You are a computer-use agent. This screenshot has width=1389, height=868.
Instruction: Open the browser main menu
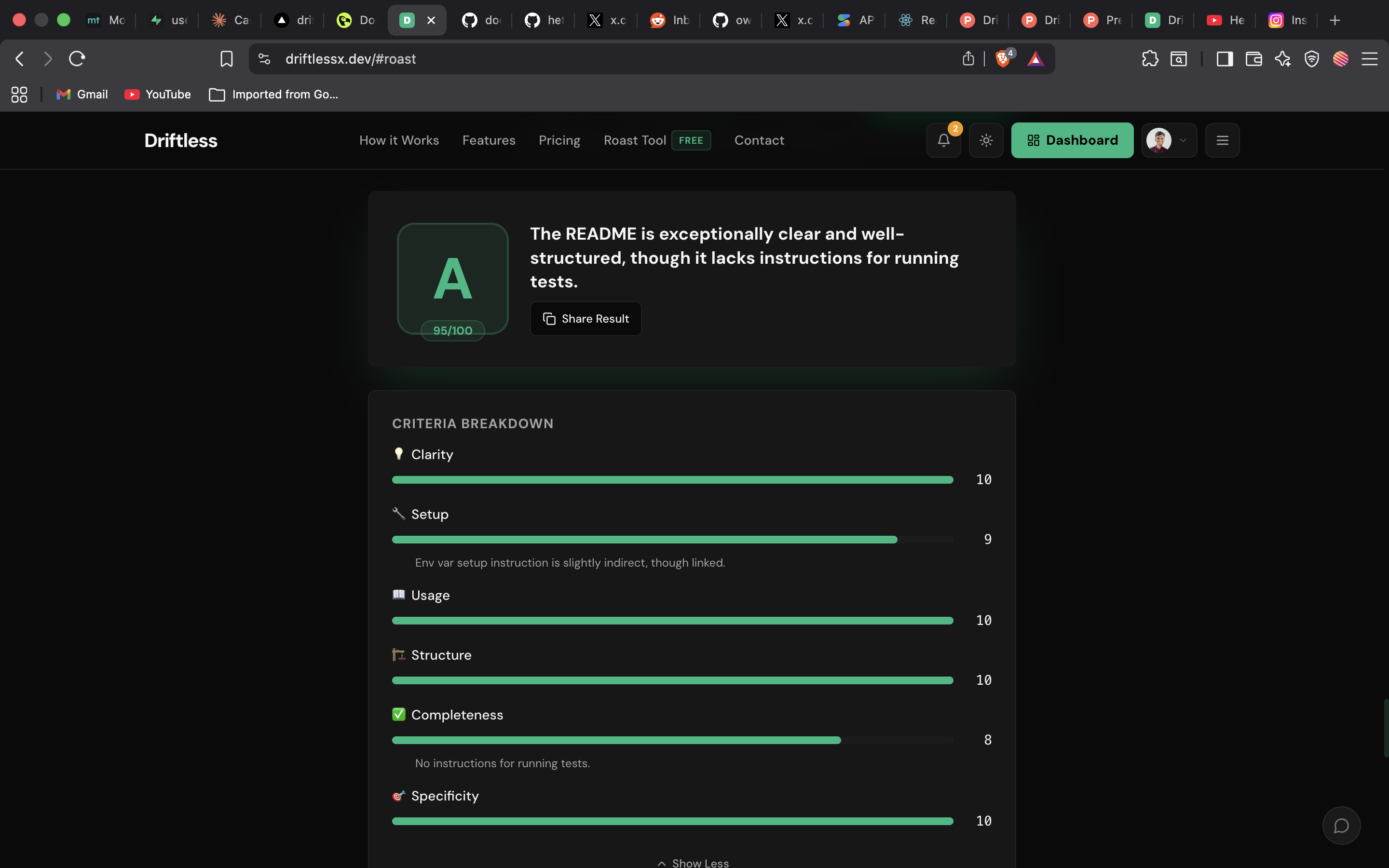click(x=1370, y=58)
